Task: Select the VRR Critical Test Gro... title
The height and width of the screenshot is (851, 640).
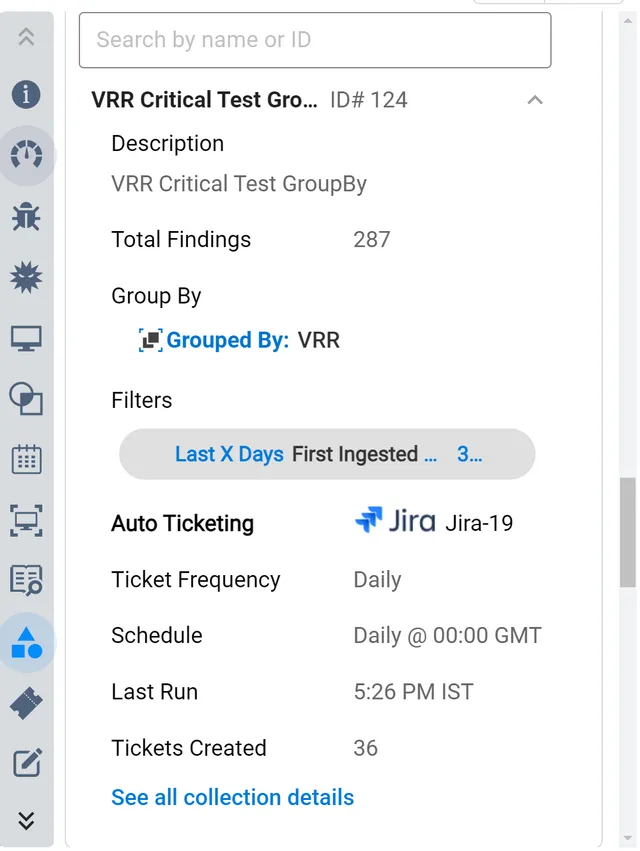Action: click(205, 100)
